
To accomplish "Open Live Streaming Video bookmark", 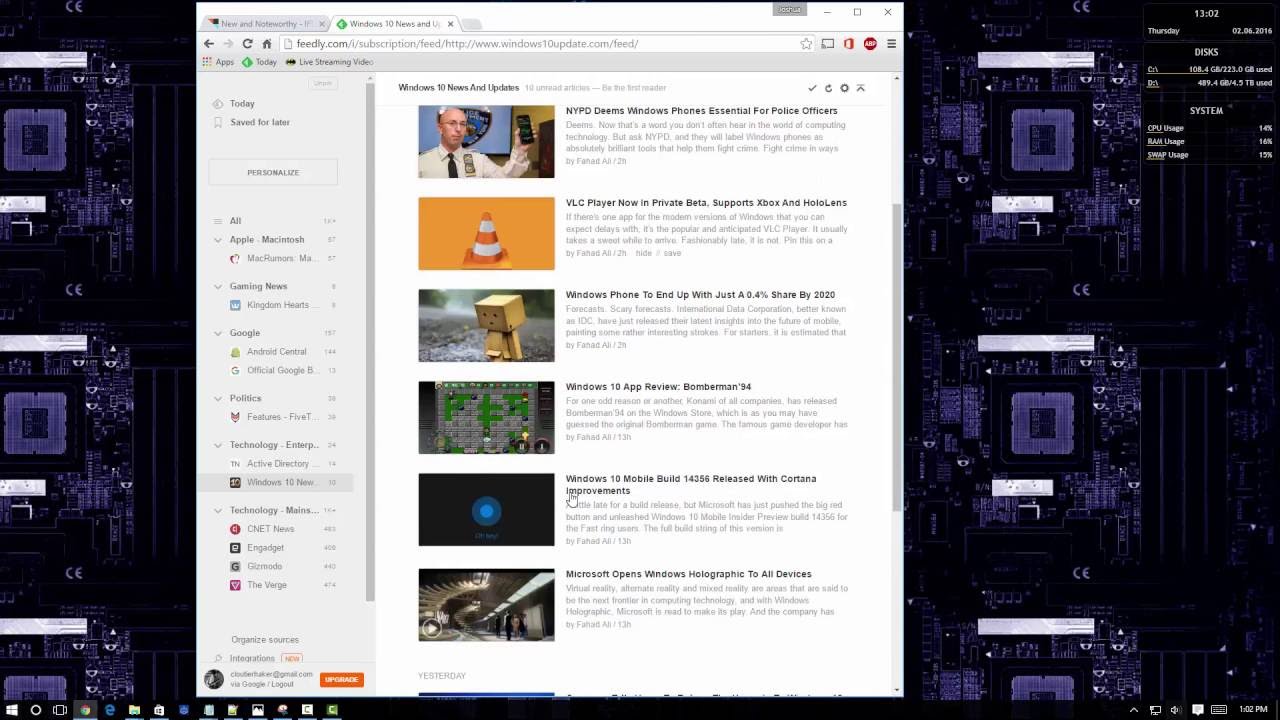I will (329, 62).
